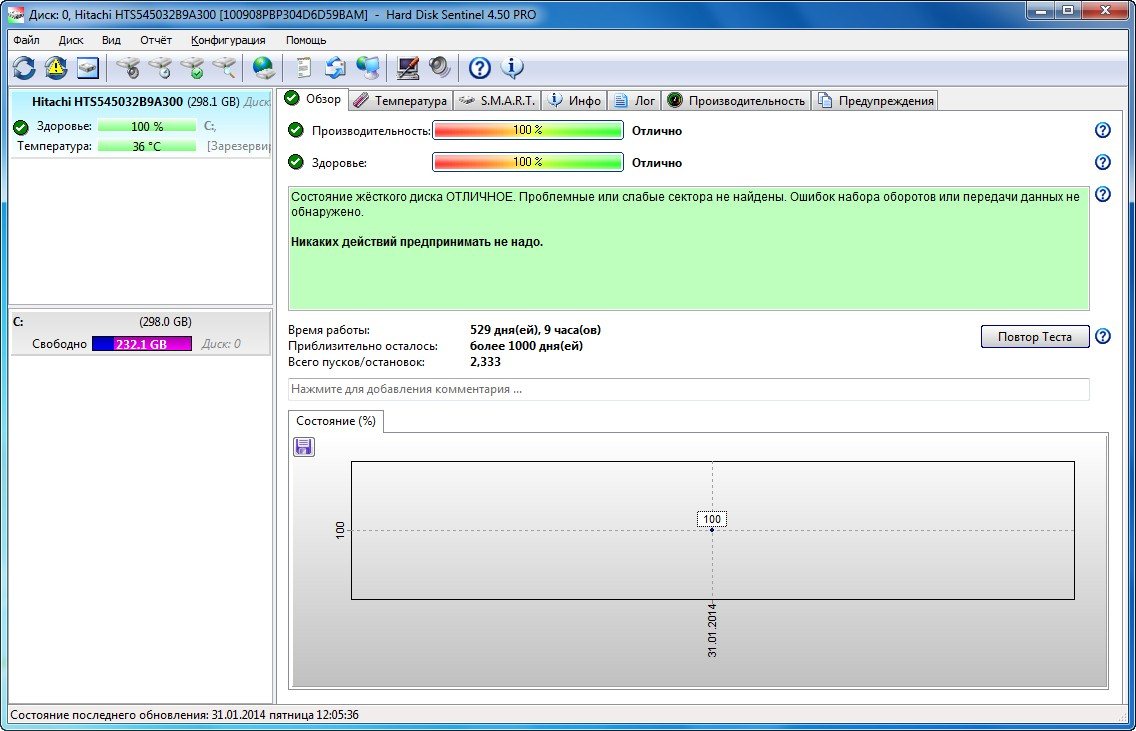Click help icon next to Повтор Теста
The width and height of the screenshot is (1136, 731).
click(1103, 336)
